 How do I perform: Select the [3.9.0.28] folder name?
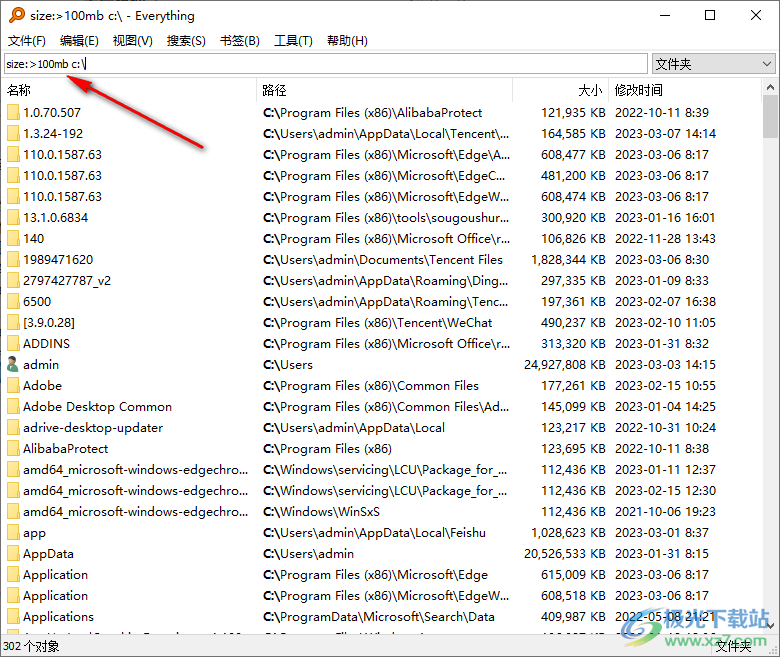tap(49, 323)
